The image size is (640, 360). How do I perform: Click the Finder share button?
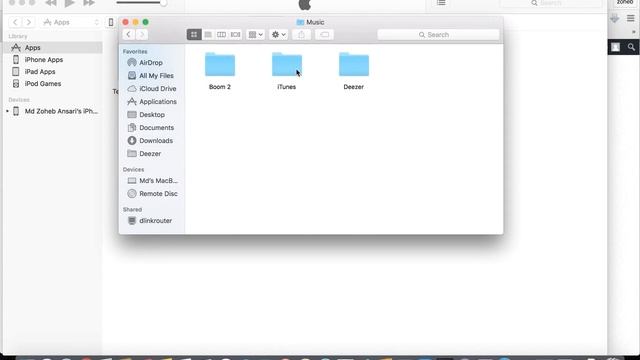(x=302, y=35)
